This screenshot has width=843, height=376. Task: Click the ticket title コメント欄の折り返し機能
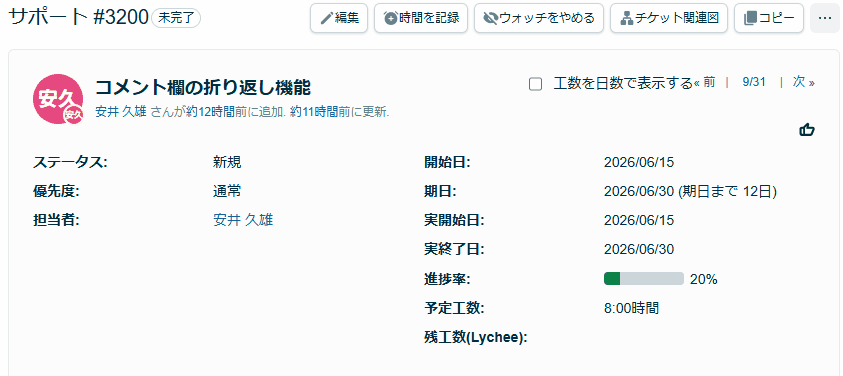point(203,87)
